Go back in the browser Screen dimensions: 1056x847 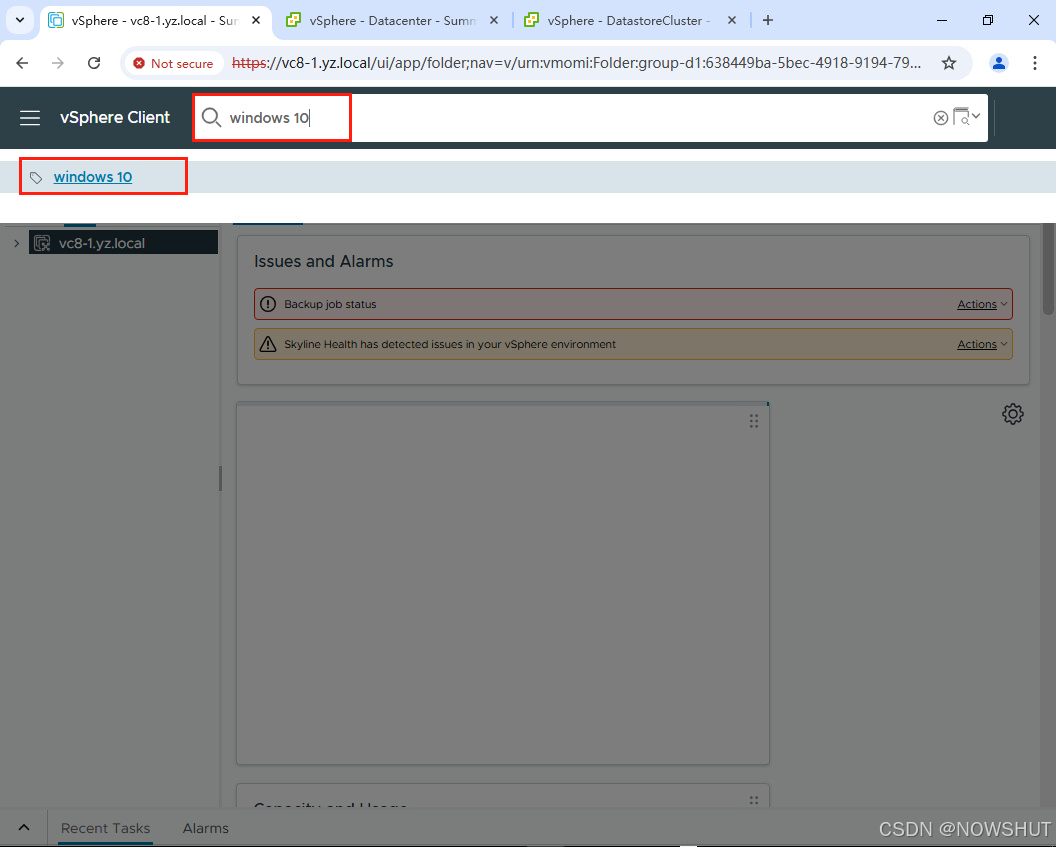point(22,63)
